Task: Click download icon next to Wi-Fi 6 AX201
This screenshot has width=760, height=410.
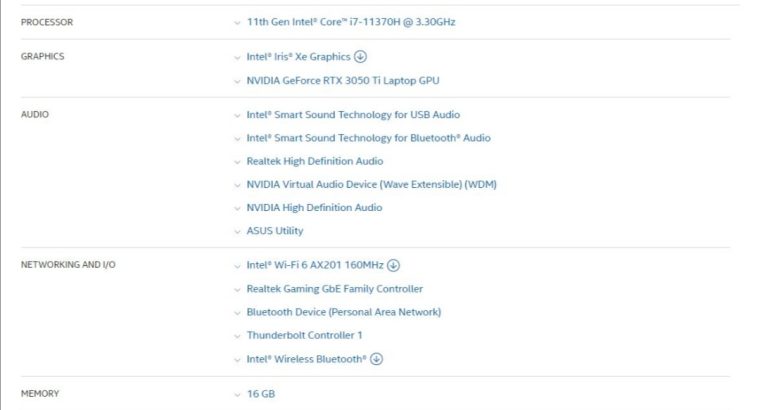Action: [393, 265]
